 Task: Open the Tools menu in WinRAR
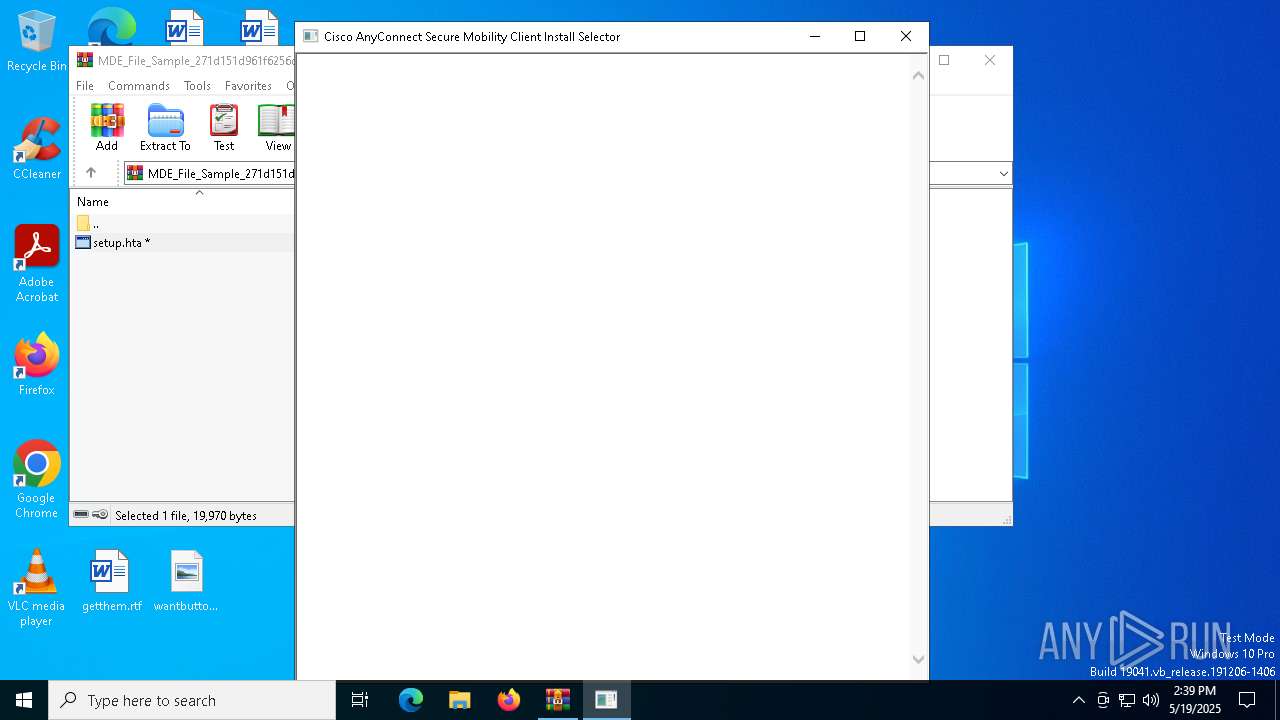pos(197,86)
